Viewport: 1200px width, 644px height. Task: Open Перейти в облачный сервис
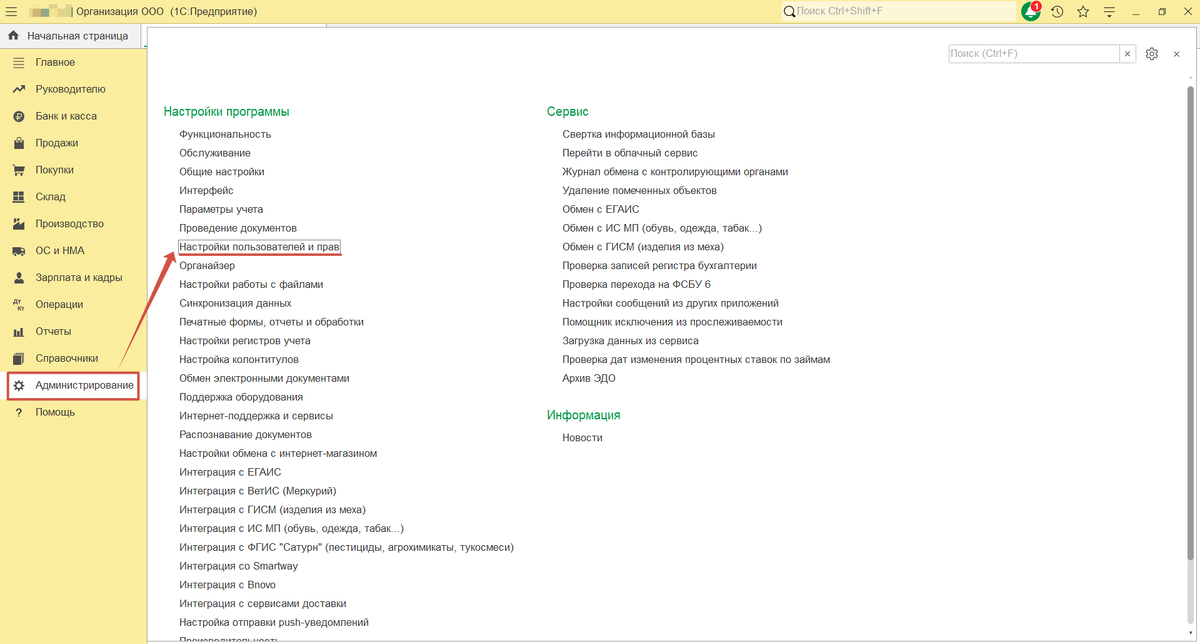pyautogui.click(x=630, y=153)
